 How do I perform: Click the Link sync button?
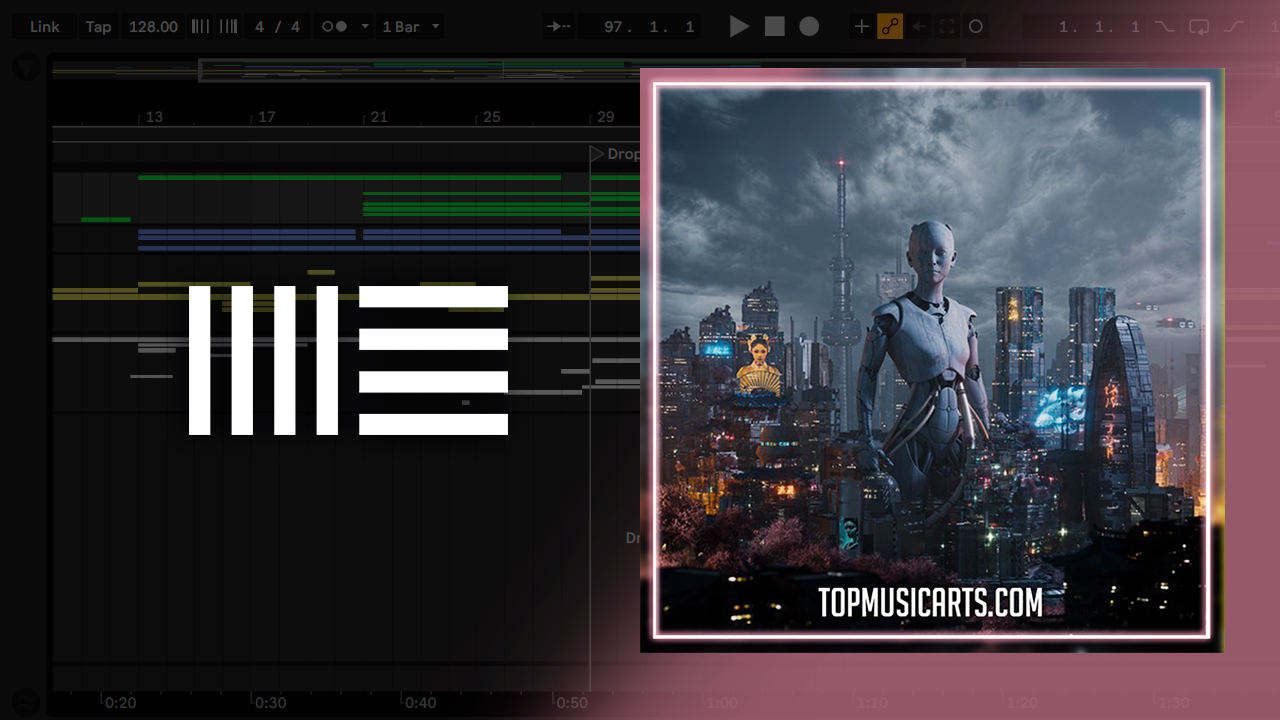pyautogui.click(x=45, y=27)
